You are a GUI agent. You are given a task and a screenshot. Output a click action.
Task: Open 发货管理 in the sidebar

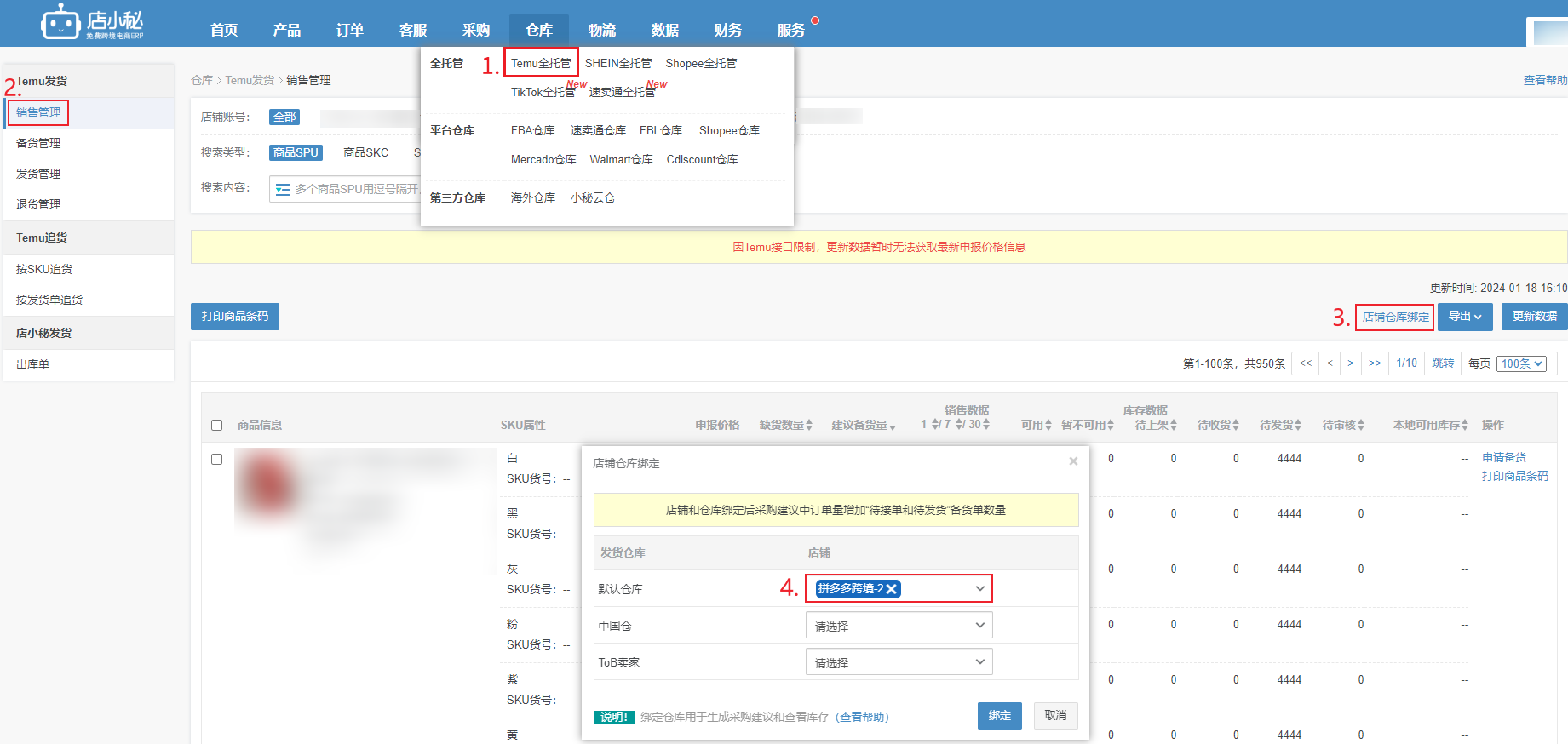89,174
